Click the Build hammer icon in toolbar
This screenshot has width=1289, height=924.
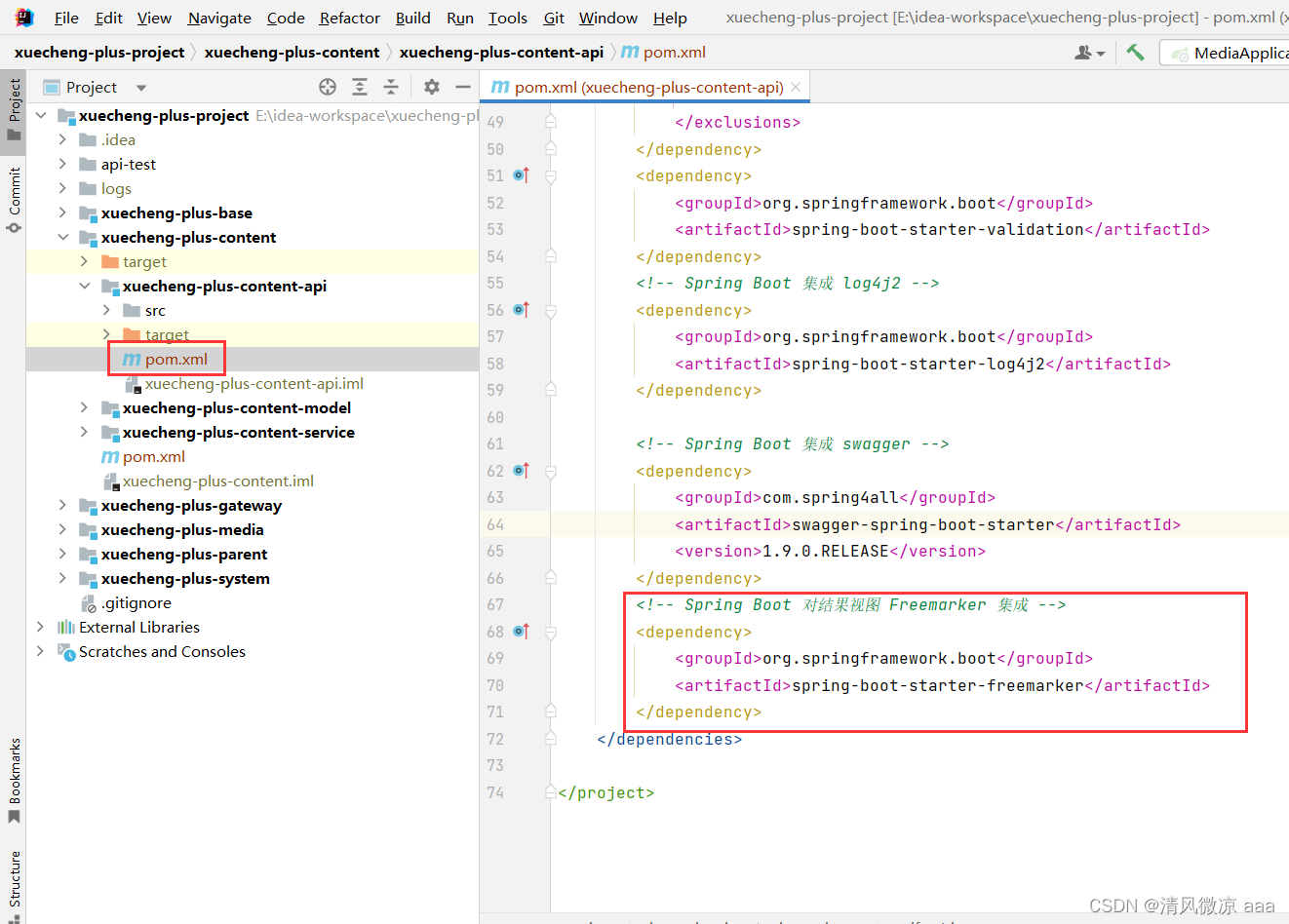coord(1135,53)
